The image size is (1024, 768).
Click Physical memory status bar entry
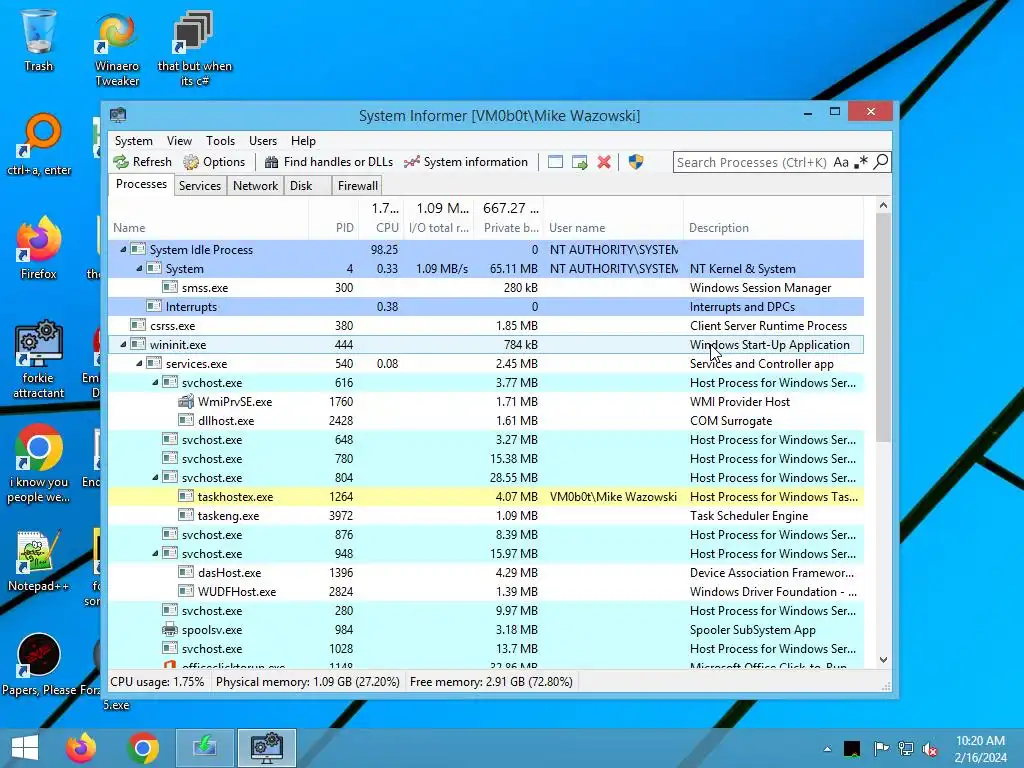pyautogui.click(x=308, y=682)
